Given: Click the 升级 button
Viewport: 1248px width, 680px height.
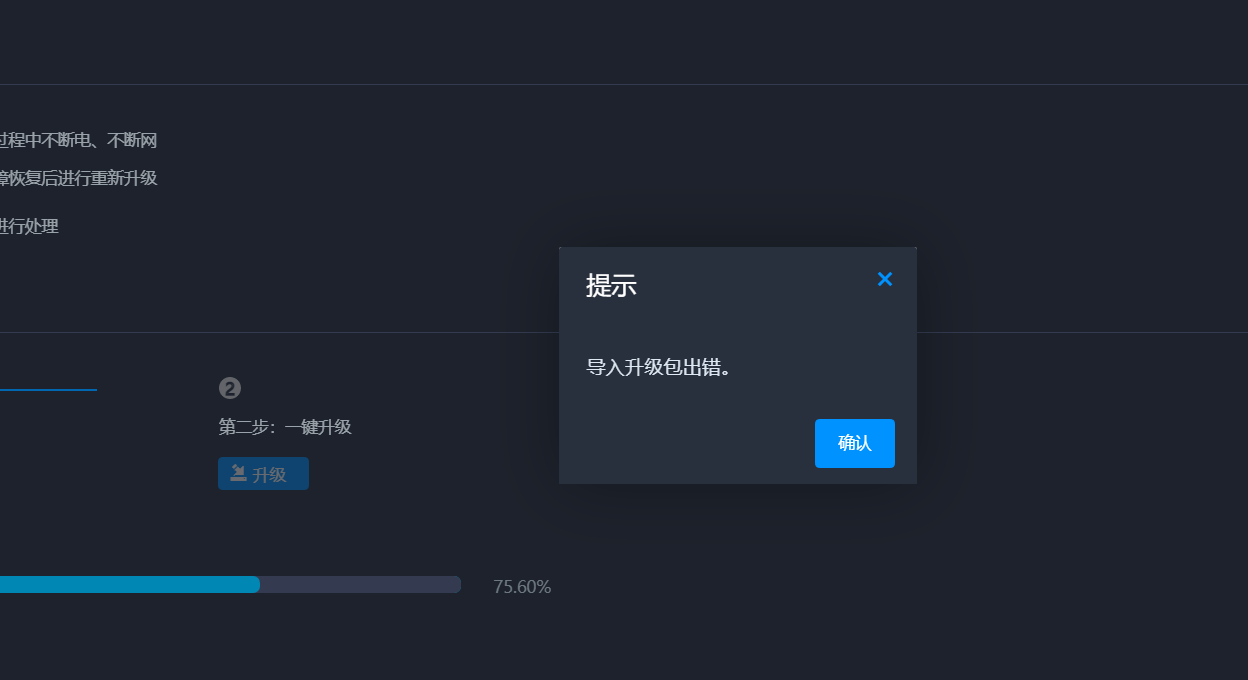Looking at the screenshot, I should pos(263,474).
